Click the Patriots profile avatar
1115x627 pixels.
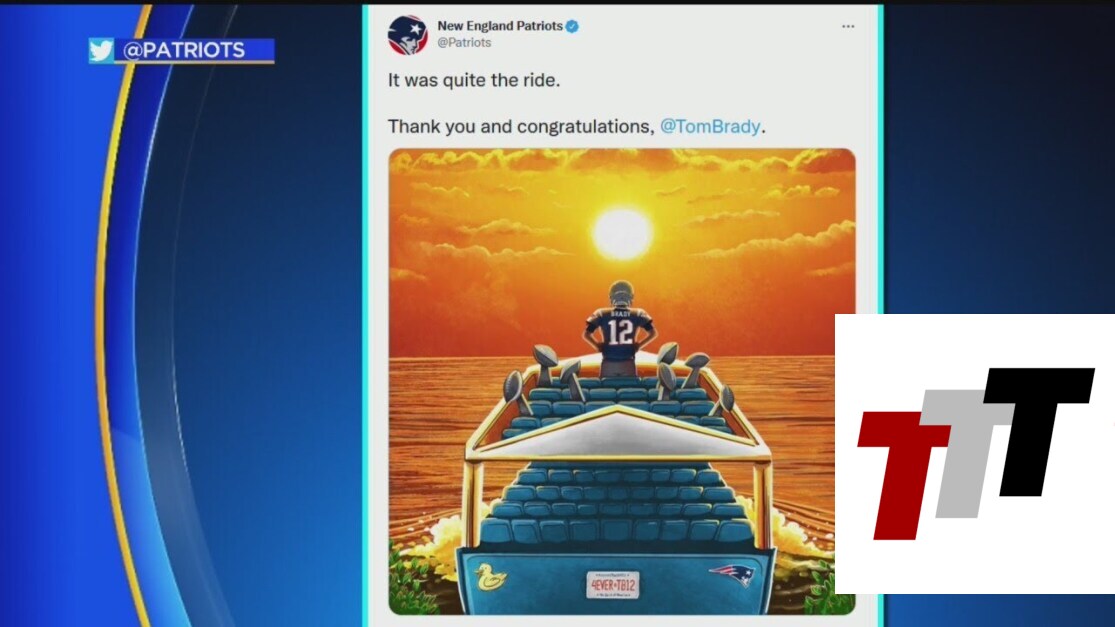tap(407, 35)
